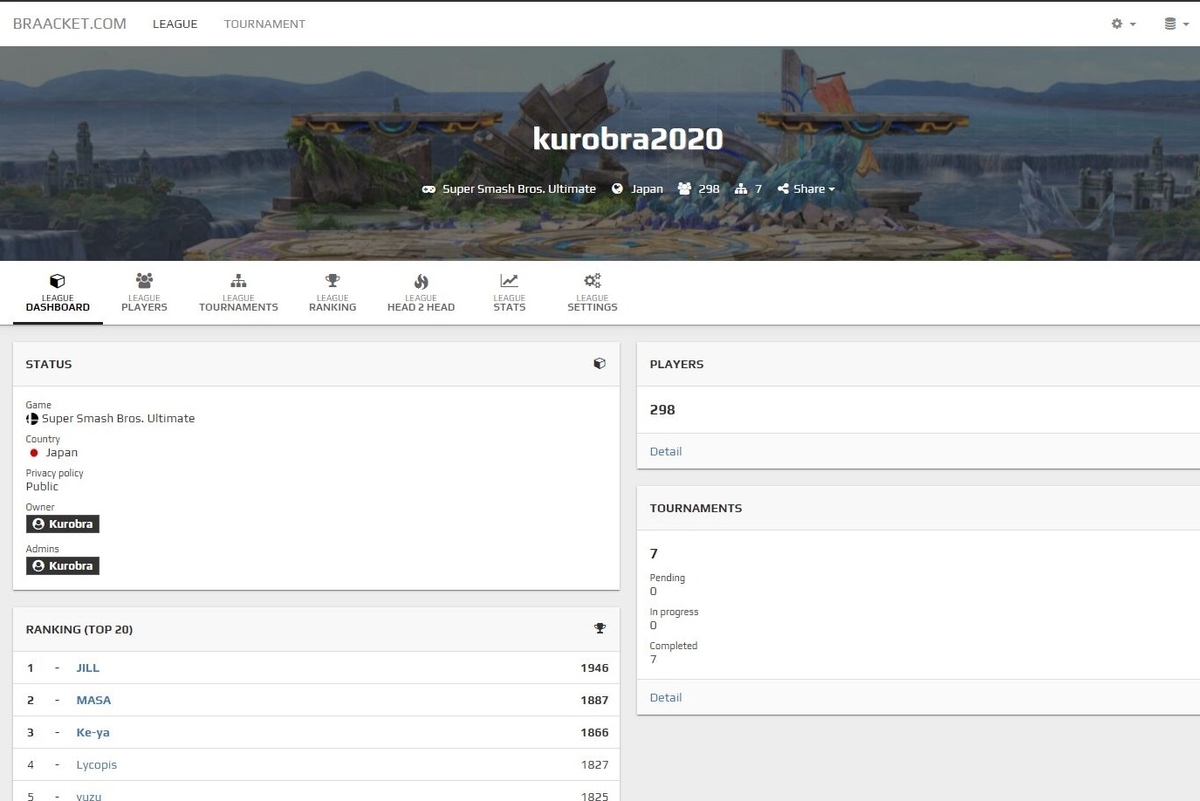Open ranked player MASA
1200x801 pixels.
pos(94,700)
